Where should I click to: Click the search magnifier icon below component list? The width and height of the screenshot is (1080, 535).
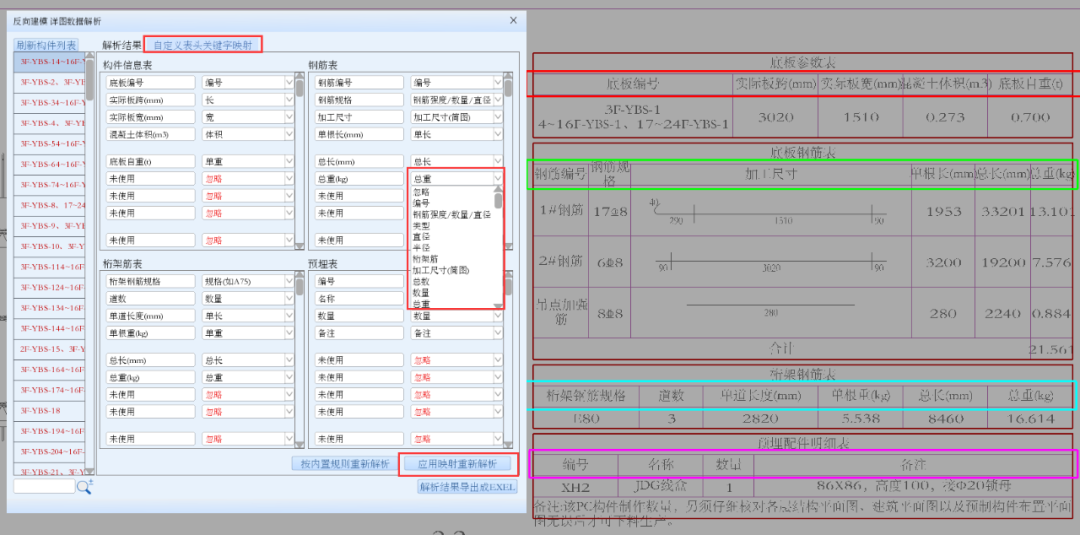click(84, 486)
